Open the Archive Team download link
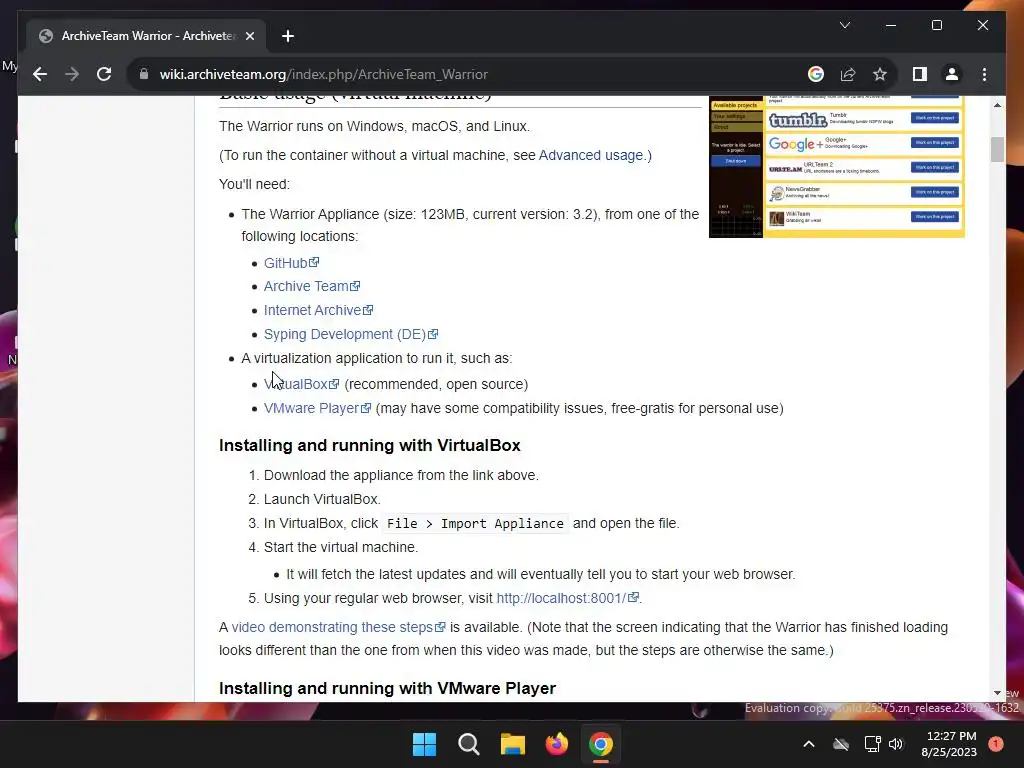 tap(312, 287)
